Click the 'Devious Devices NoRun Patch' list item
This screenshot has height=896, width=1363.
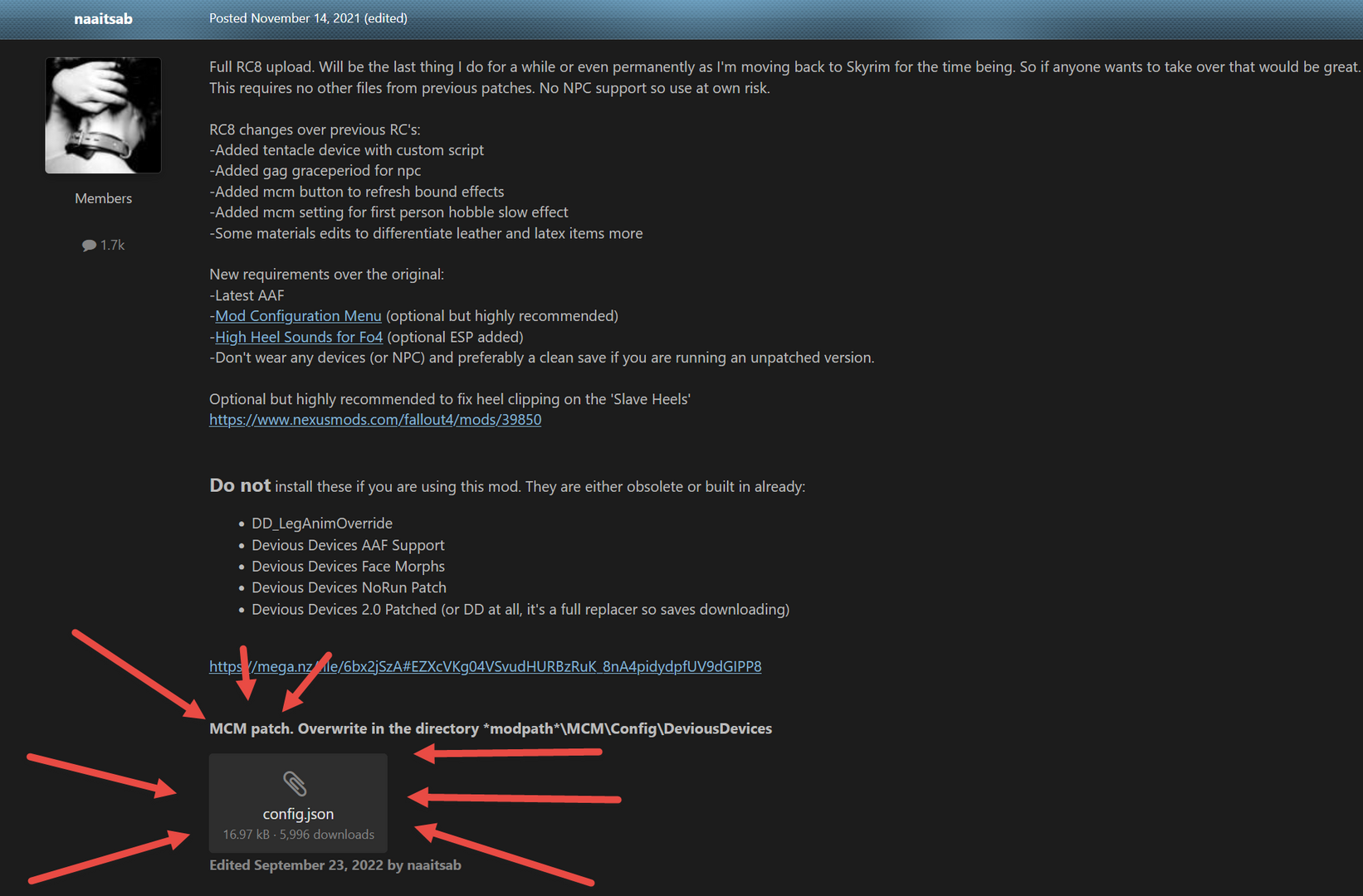(x=349, y=587)
